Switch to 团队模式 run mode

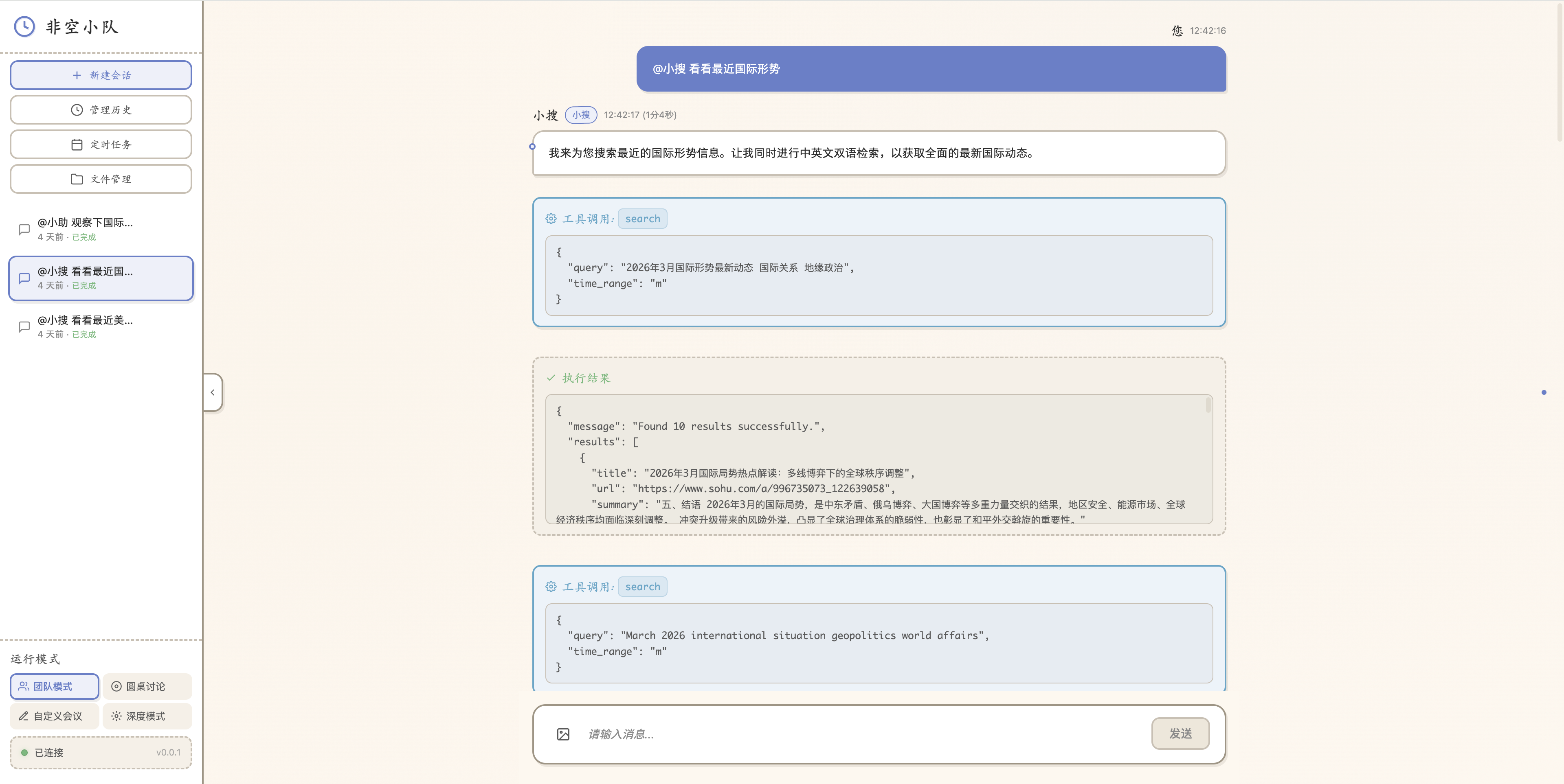tap(54, 686)
